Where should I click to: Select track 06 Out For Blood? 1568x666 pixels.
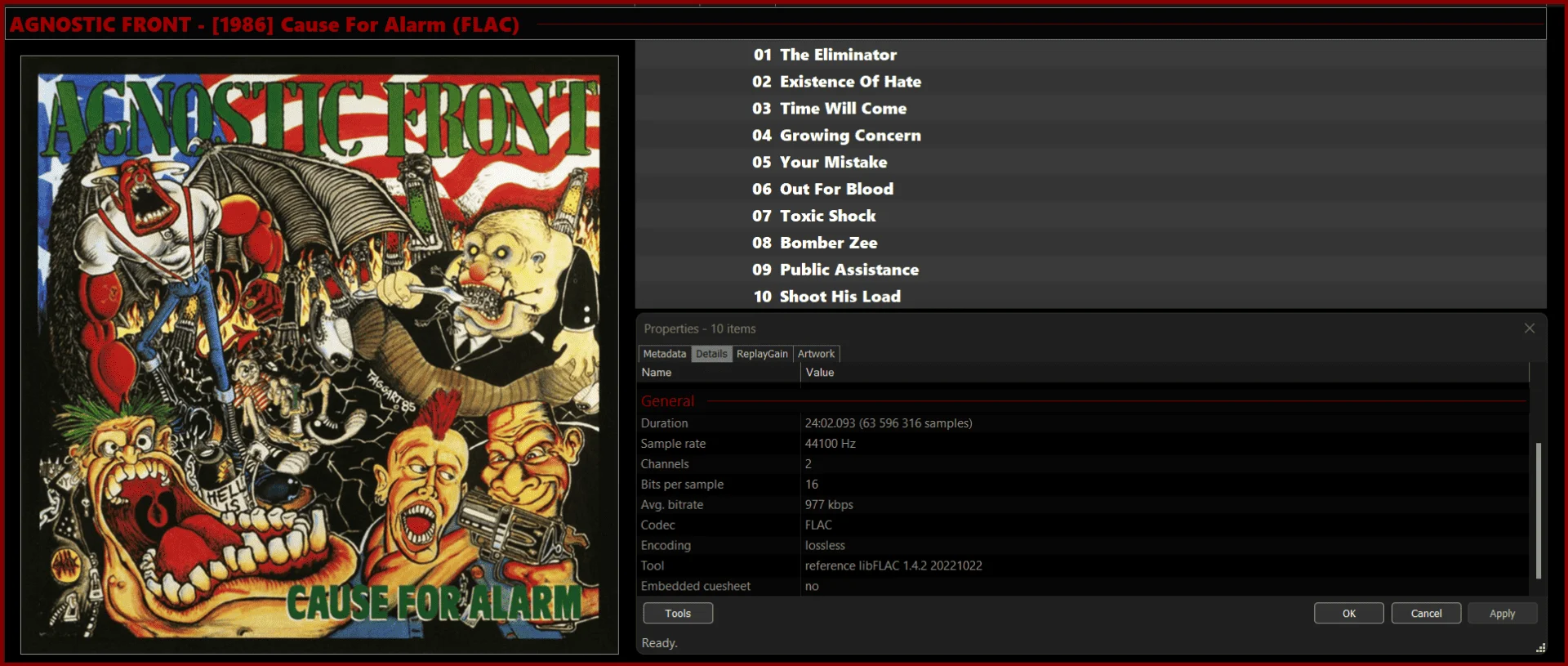pyautogui.click(x=1090, y=189)
